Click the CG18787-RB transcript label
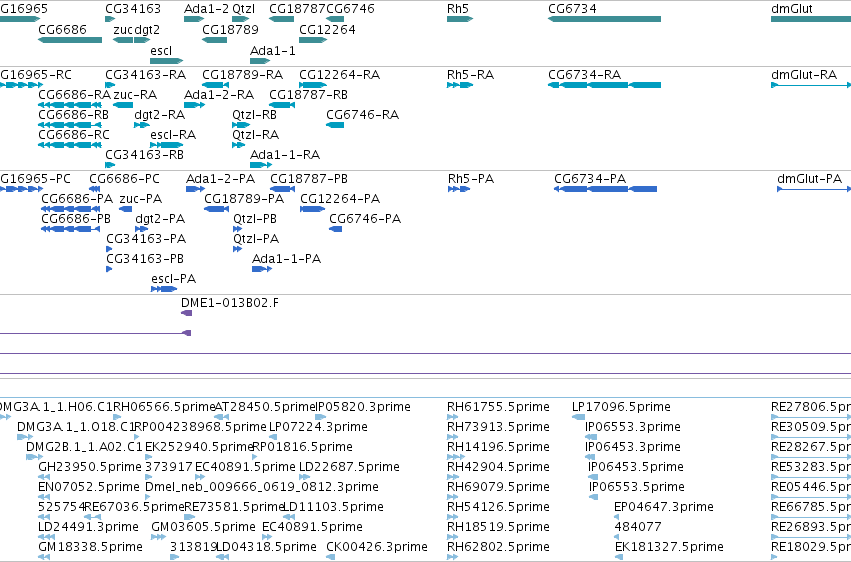The width and height of the screenshot is (851, 562). (x=308, y=95)
